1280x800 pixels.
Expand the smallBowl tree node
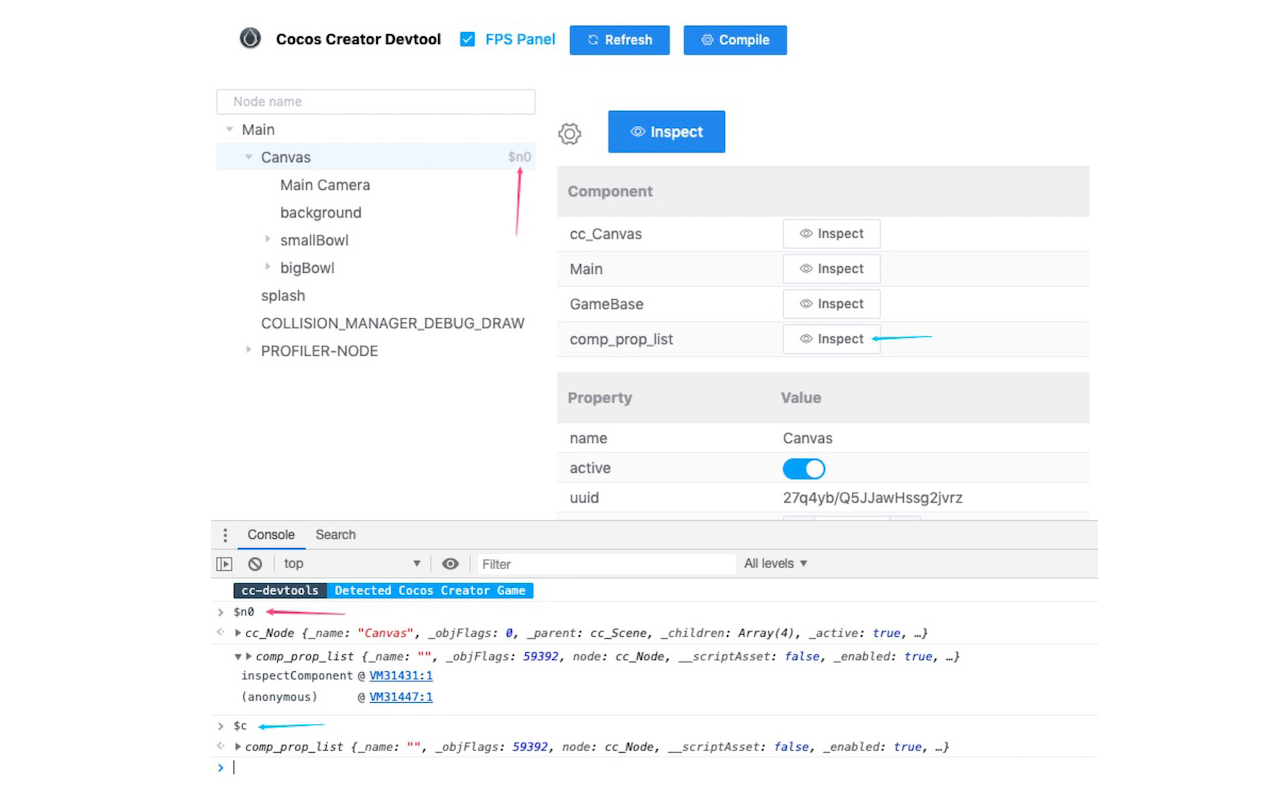pyautogui.click(x=268, y=239)
